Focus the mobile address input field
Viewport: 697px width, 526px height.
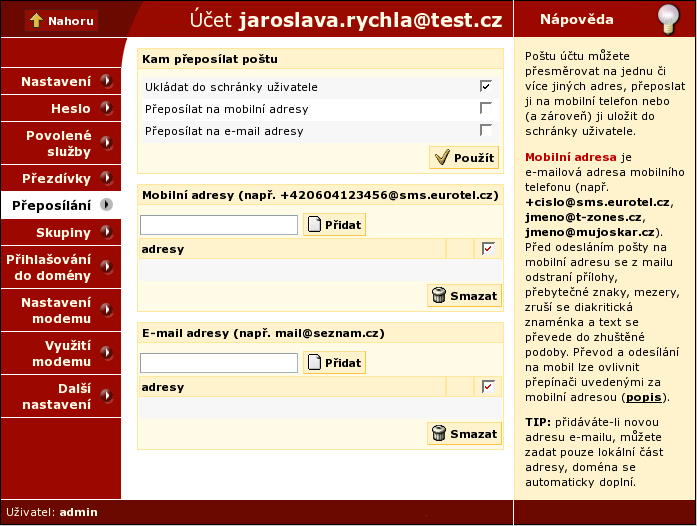(219, 225)
